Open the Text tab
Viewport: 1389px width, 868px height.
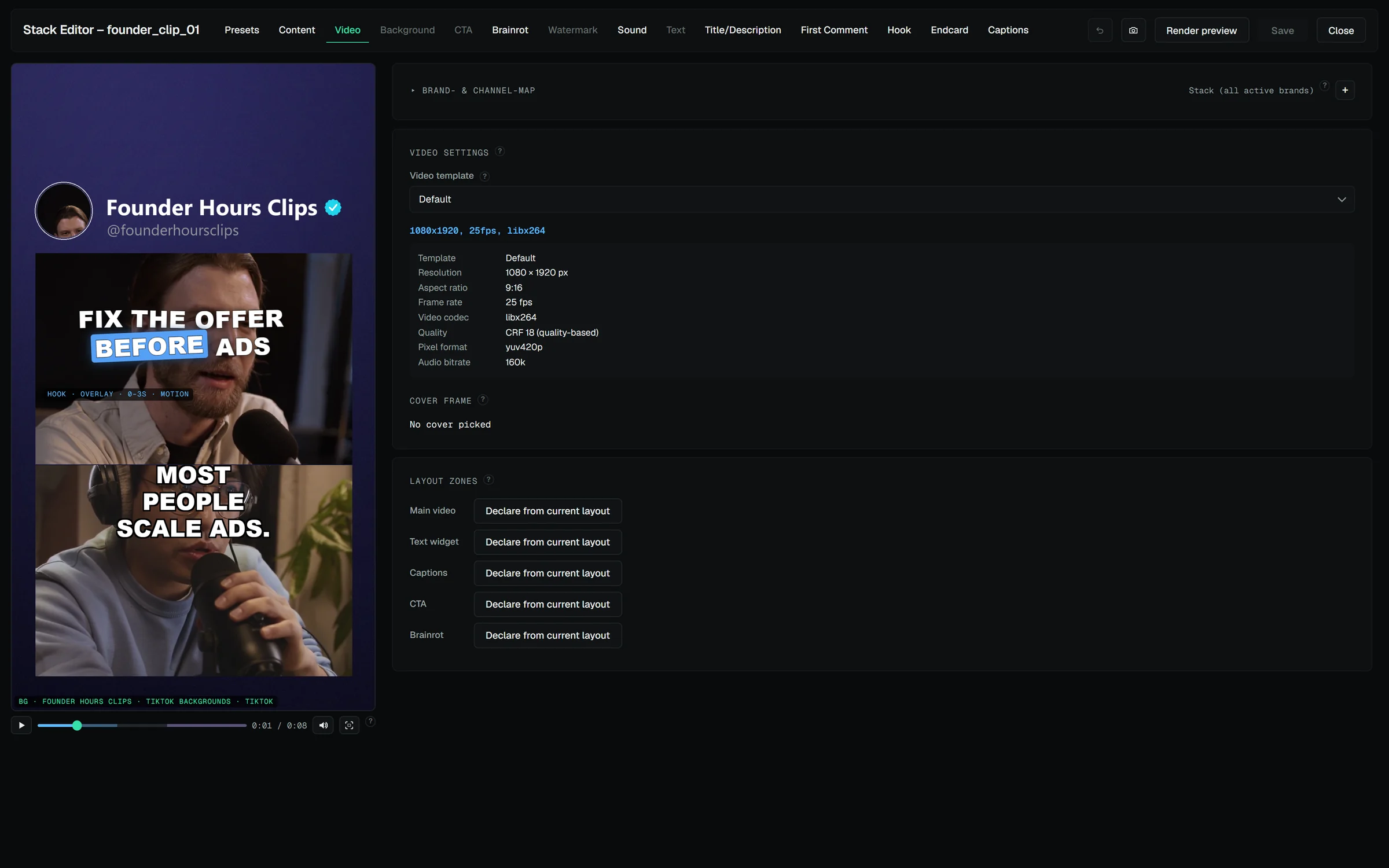coord(675,30)
